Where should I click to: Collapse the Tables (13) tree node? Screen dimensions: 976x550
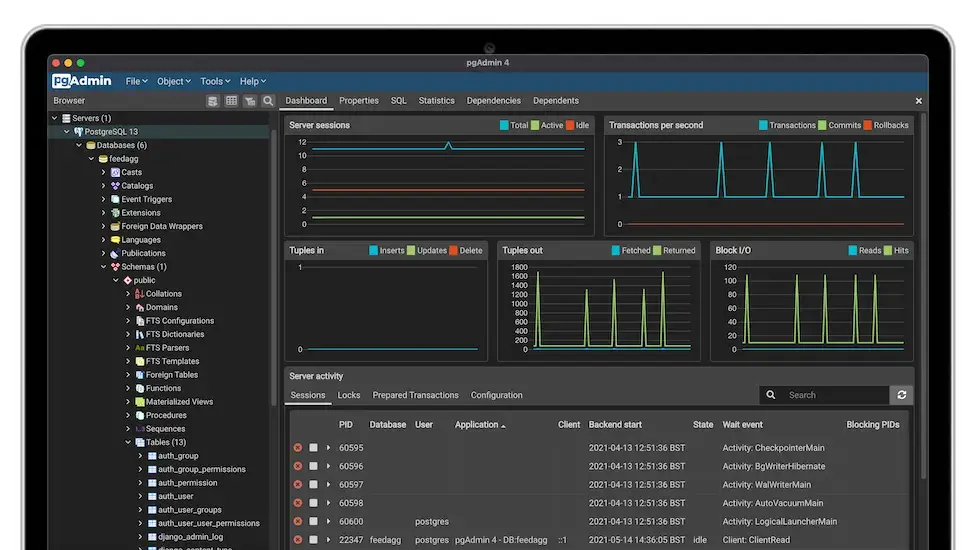click(128, 442)
